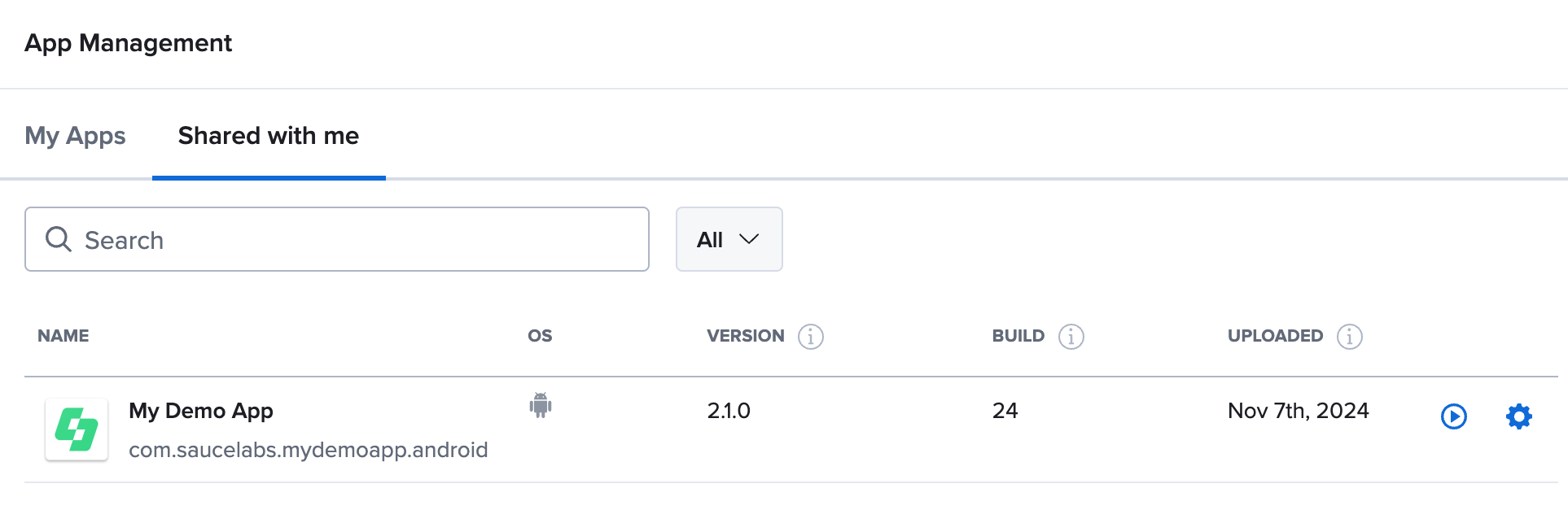Click the BUILD column info icon
The image size is (1568, 523).
1070,336
